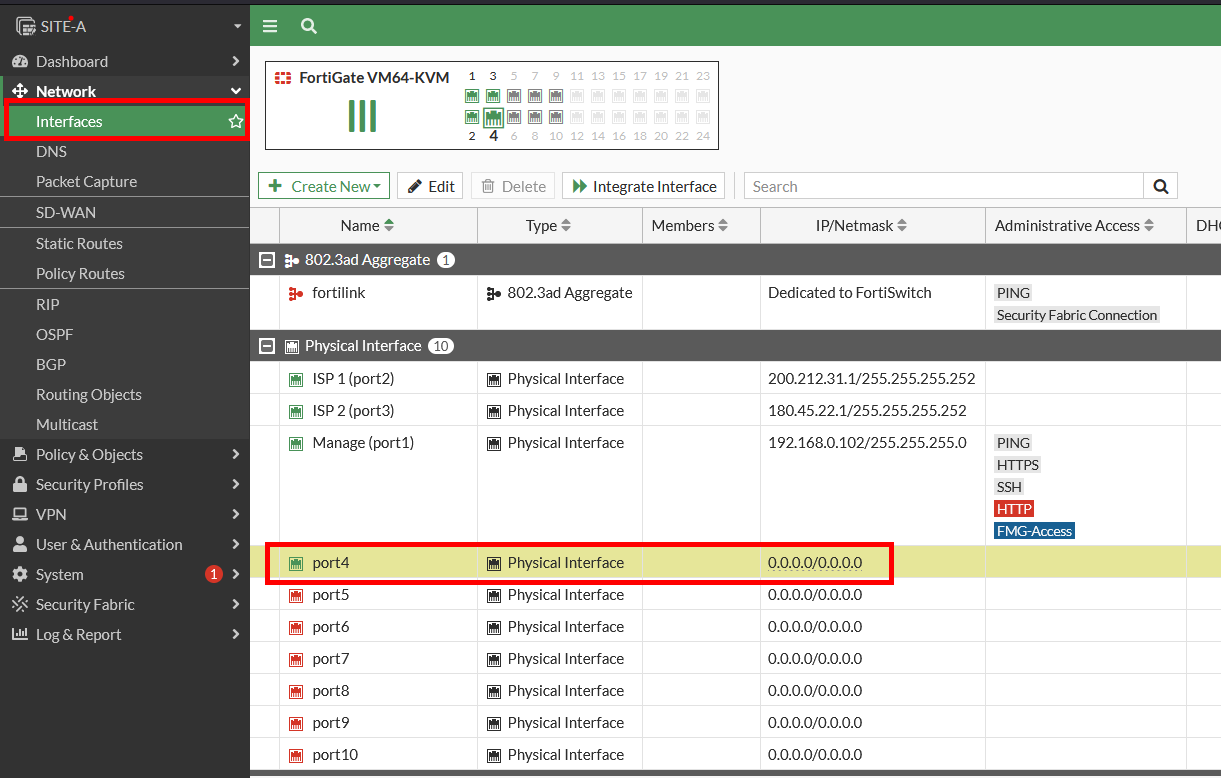Click the search button beside the Search field
Image resolution: width=1221 pixels, height=778 pixels.
(x=1160, y=186)
